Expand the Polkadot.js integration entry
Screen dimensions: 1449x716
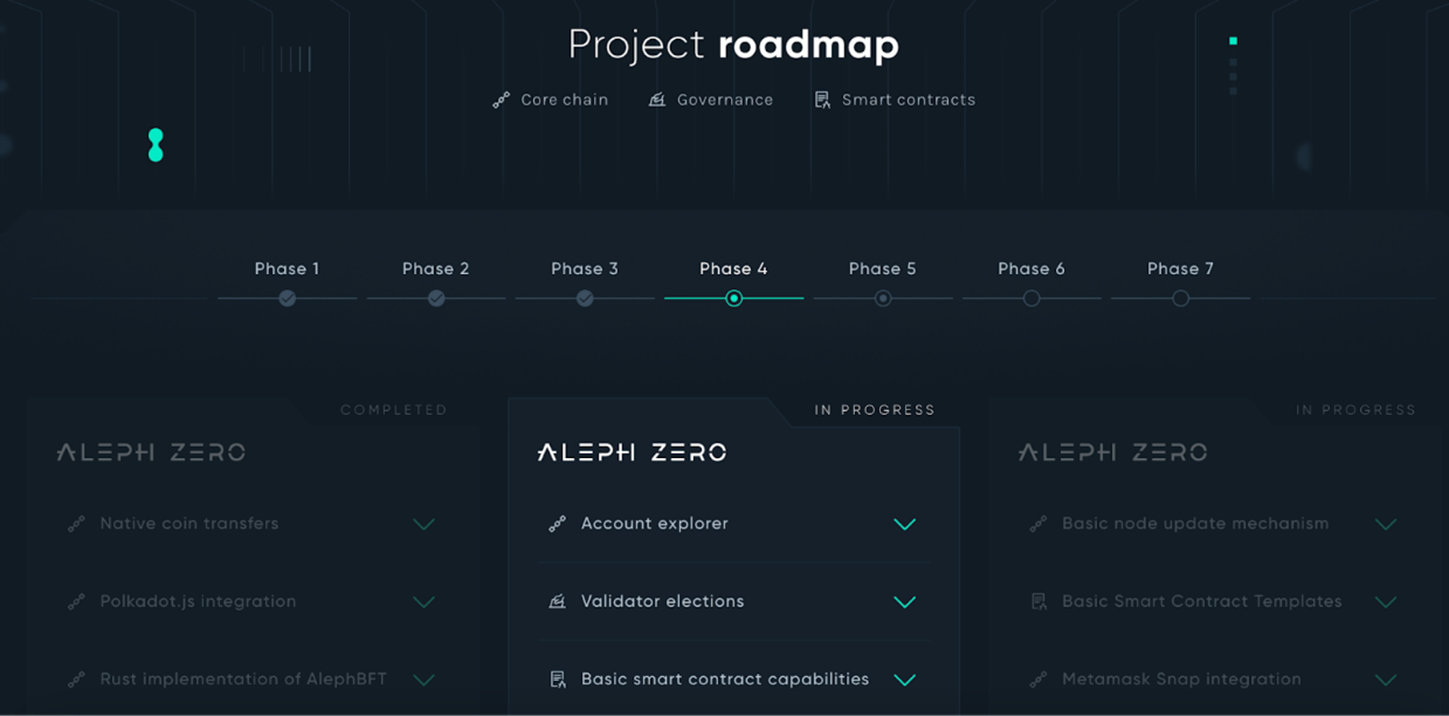click(x=424, y=602)
